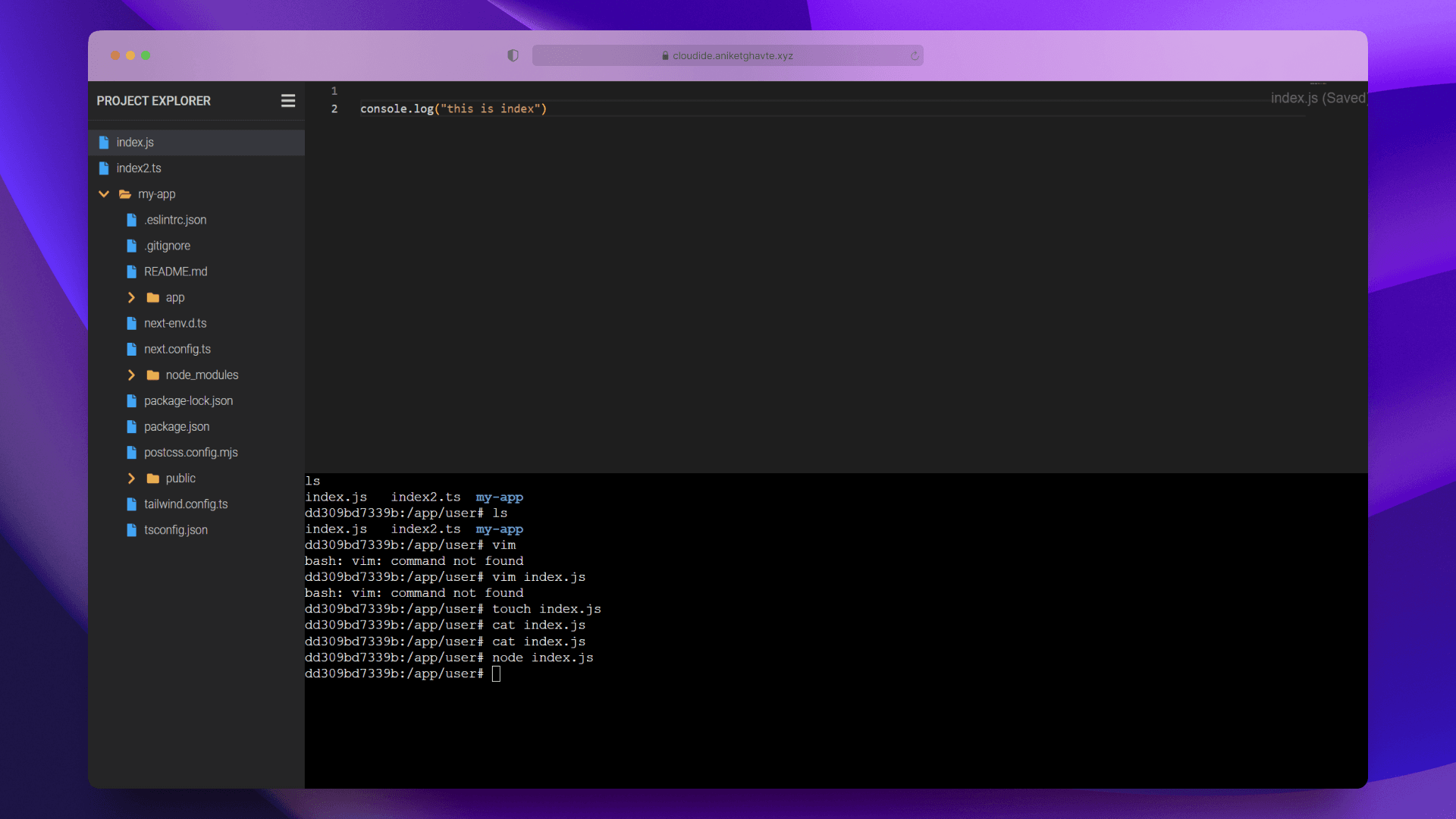
Task: Click the my-app open folder icon
Action: (125, 194)
